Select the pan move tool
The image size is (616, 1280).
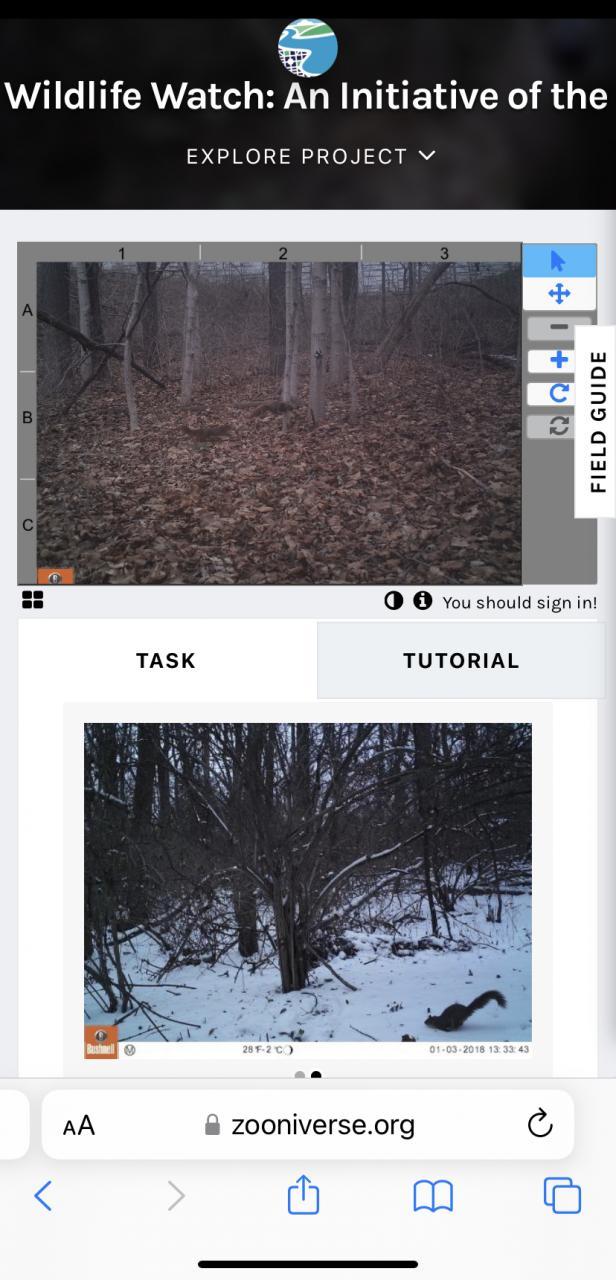559,294
